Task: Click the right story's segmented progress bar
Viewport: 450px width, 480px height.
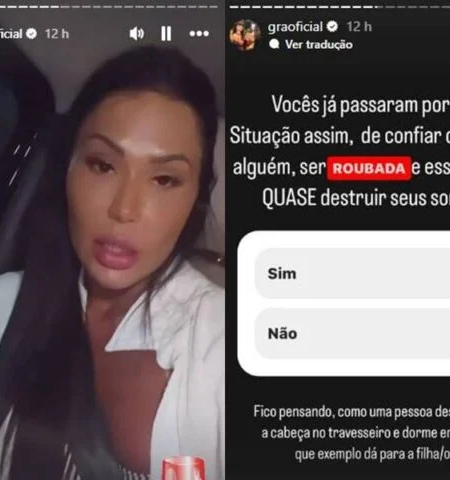Action: (340, 6)
